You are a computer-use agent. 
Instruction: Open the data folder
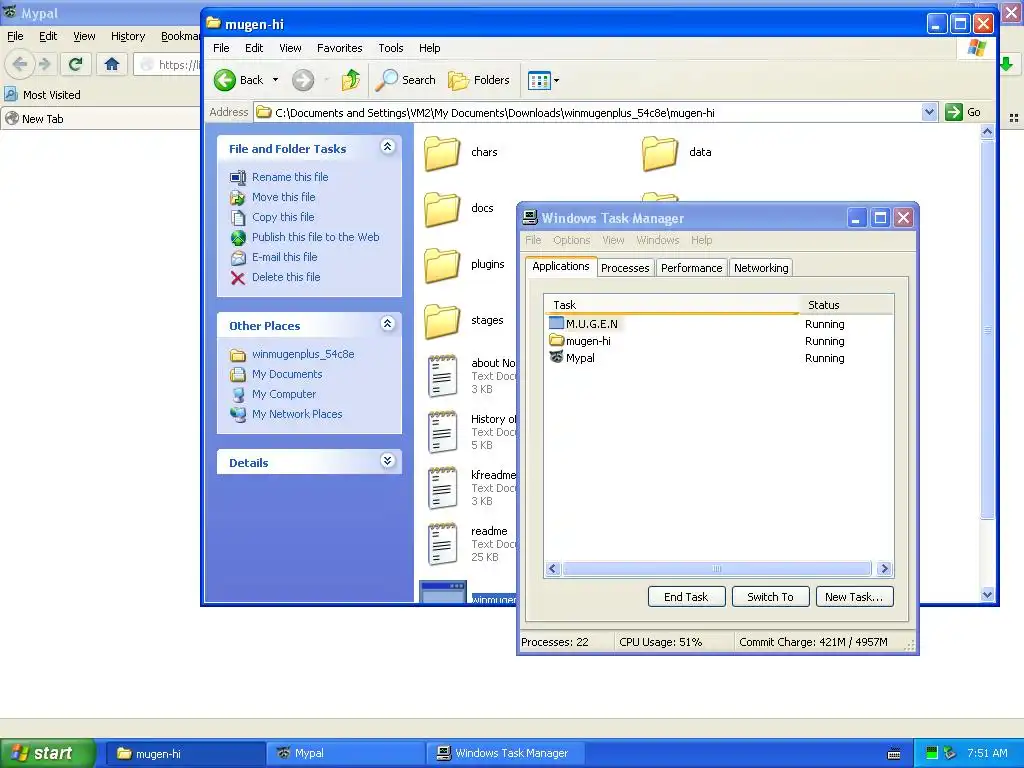pyautogui.click(x=660, y=153)
